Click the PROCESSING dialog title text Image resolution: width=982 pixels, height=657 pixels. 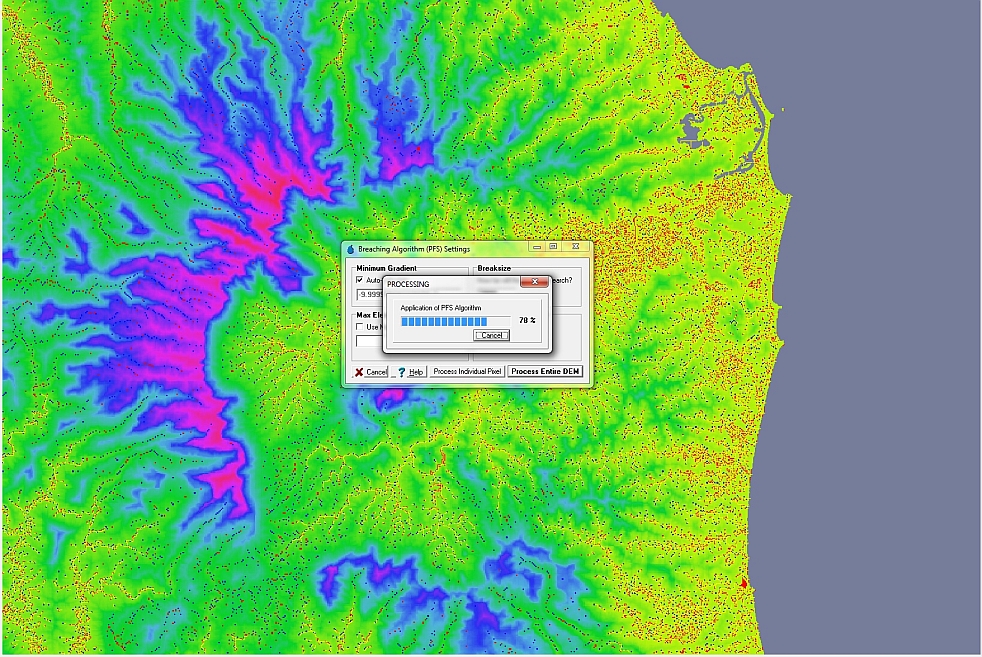(x=408, y=284)
